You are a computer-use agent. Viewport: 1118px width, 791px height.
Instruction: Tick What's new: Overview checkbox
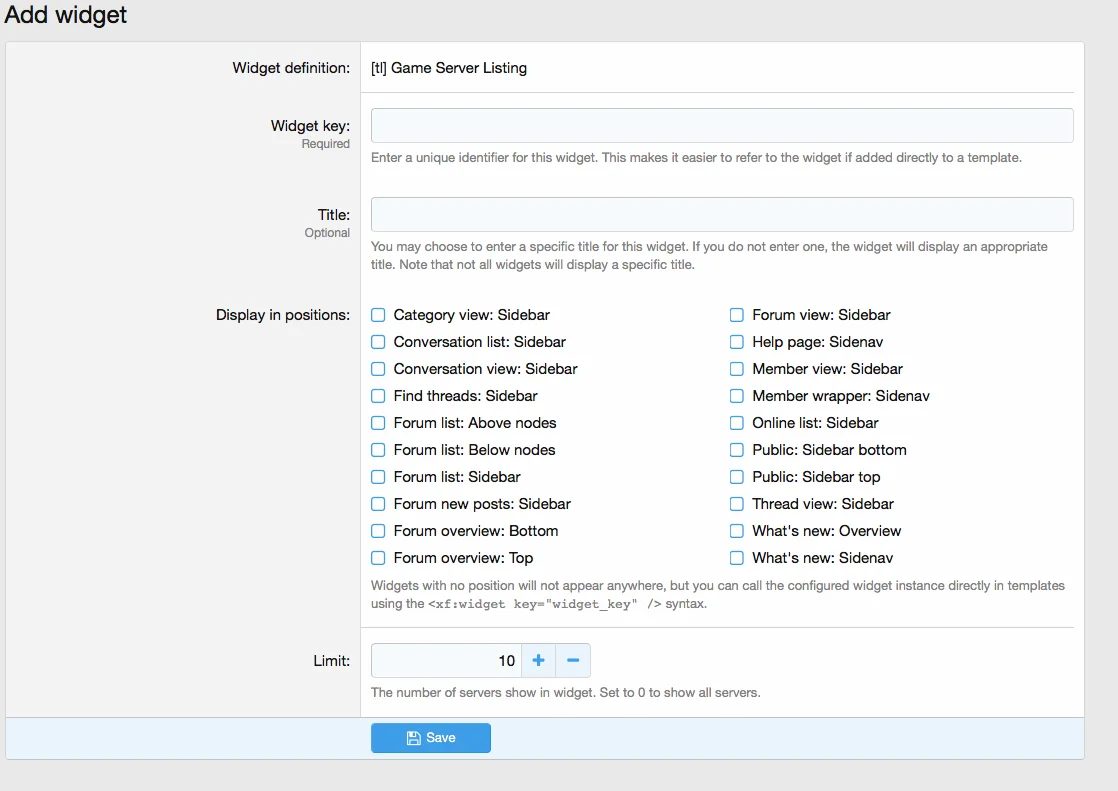[737, 531]
